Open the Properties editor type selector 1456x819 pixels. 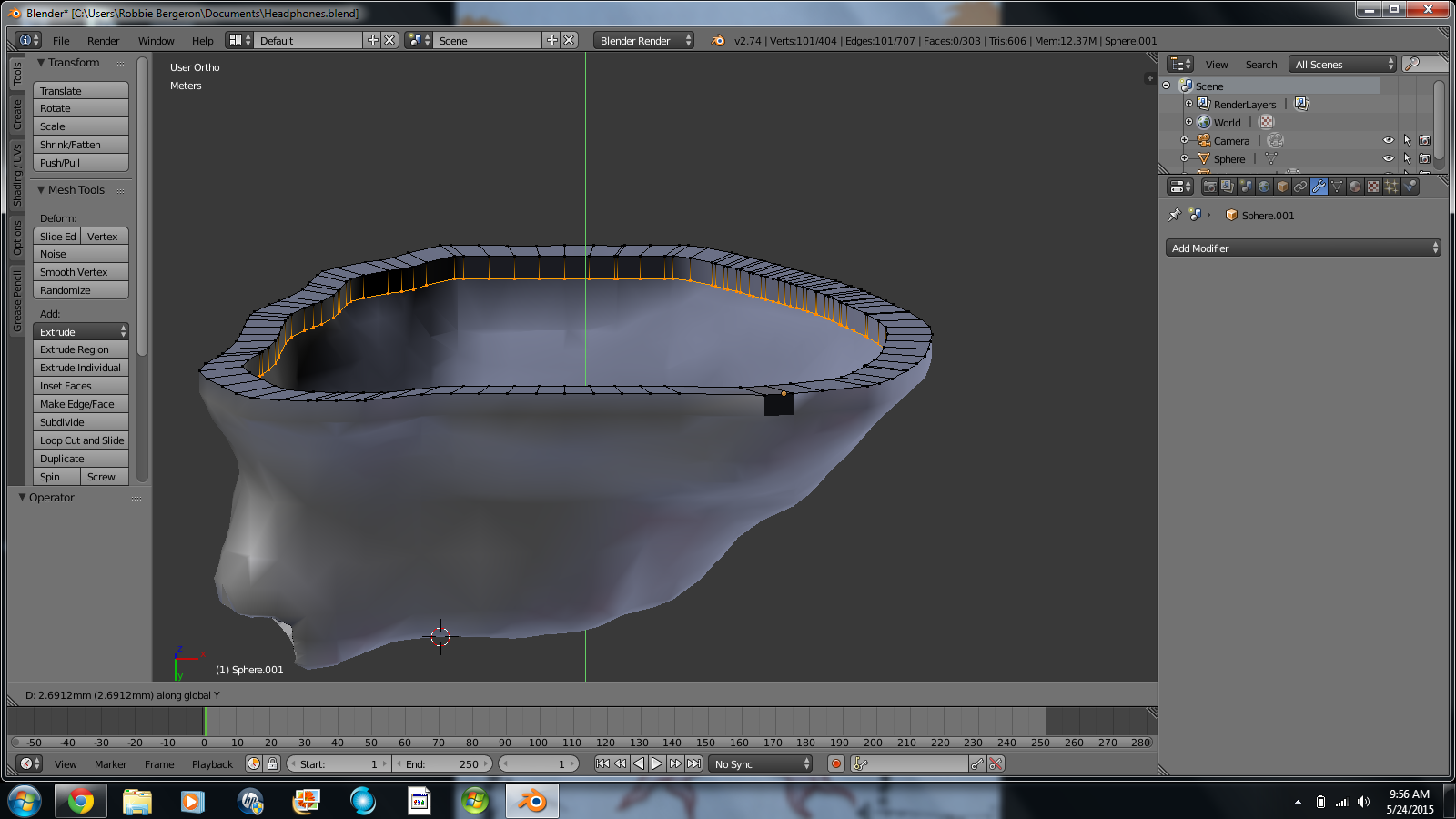(x=1180, y=187)
